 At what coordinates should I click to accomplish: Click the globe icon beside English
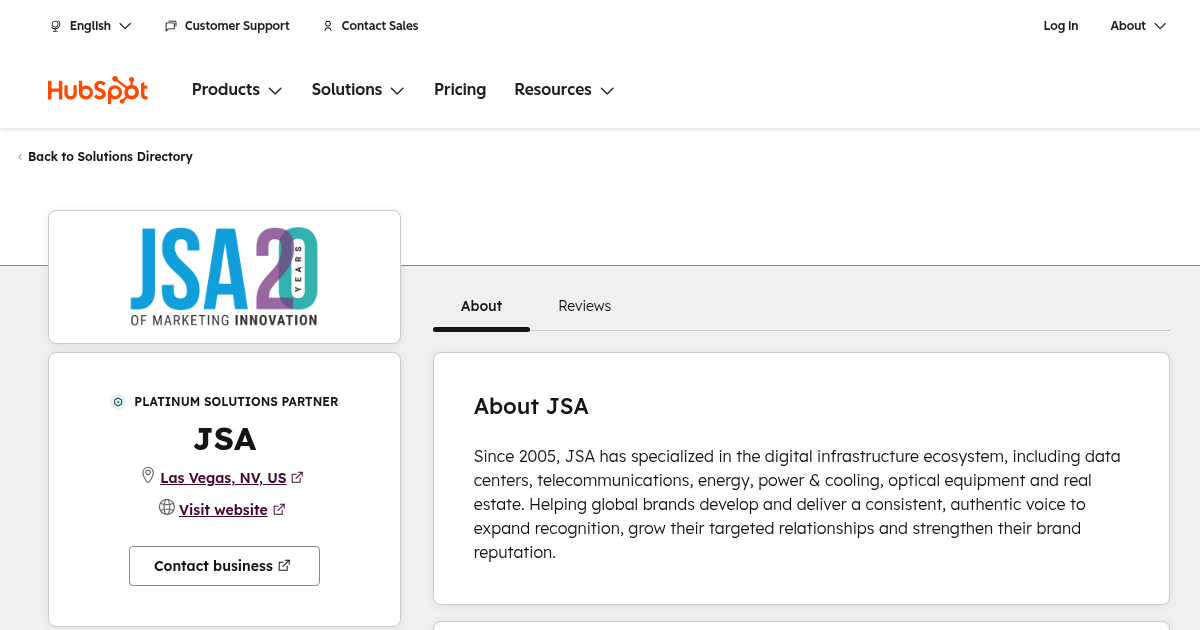pyautogui.click(x=56, y=26)
